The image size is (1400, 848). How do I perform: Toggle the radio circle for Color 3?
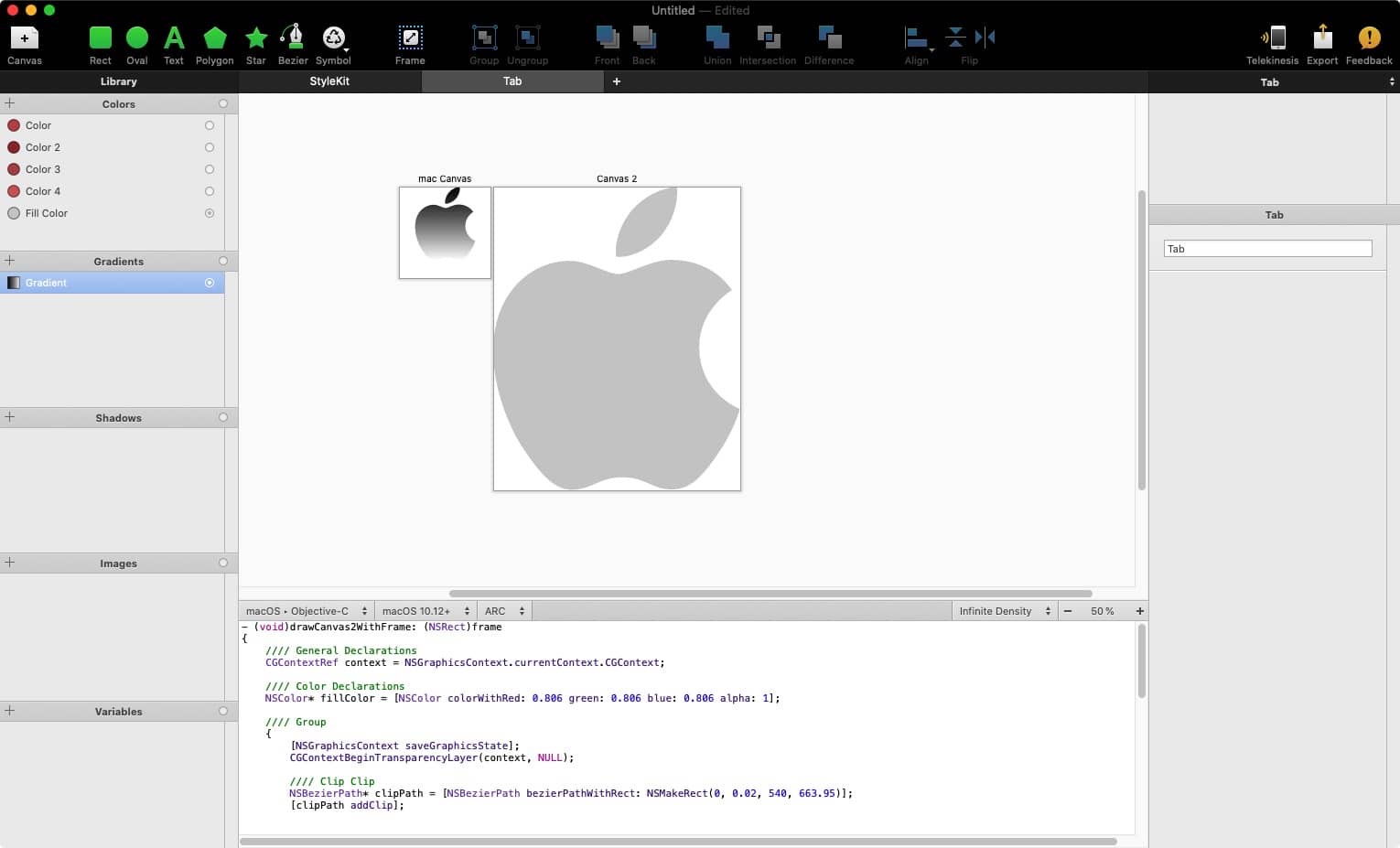click(210, 169)
